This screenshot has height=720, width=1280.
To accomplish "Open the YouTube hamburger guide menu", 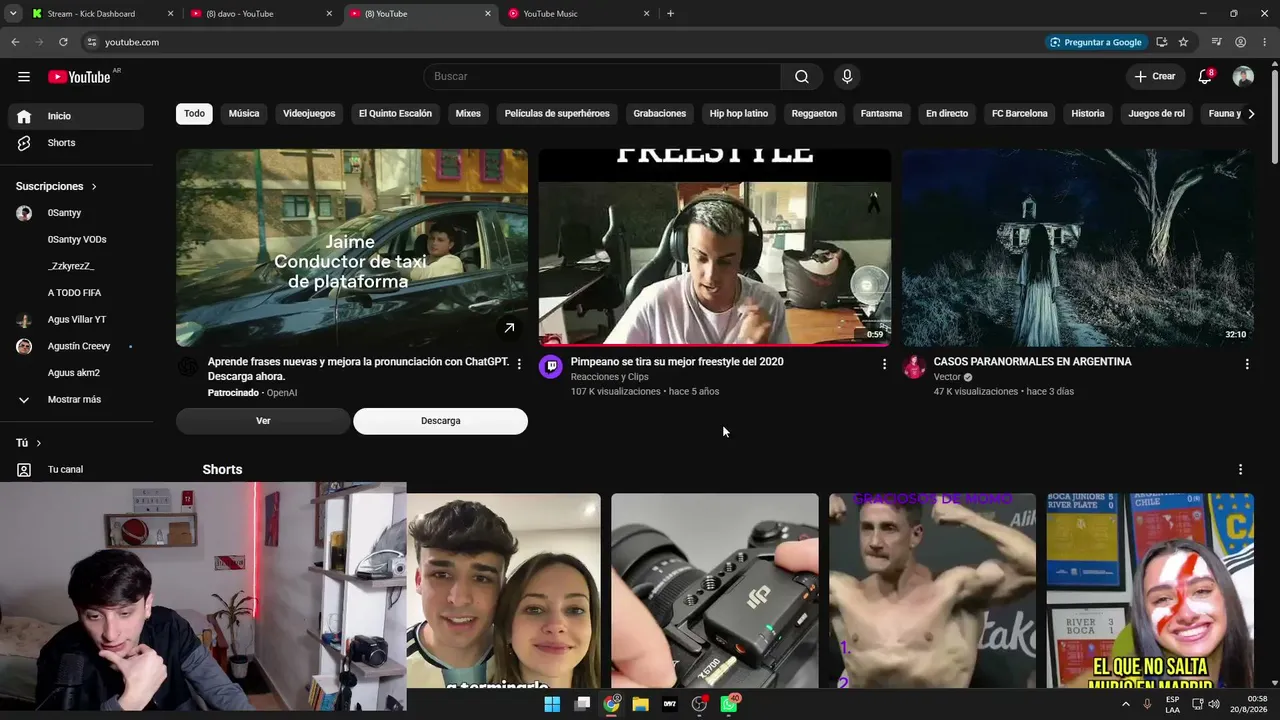I will pos(24,77).
